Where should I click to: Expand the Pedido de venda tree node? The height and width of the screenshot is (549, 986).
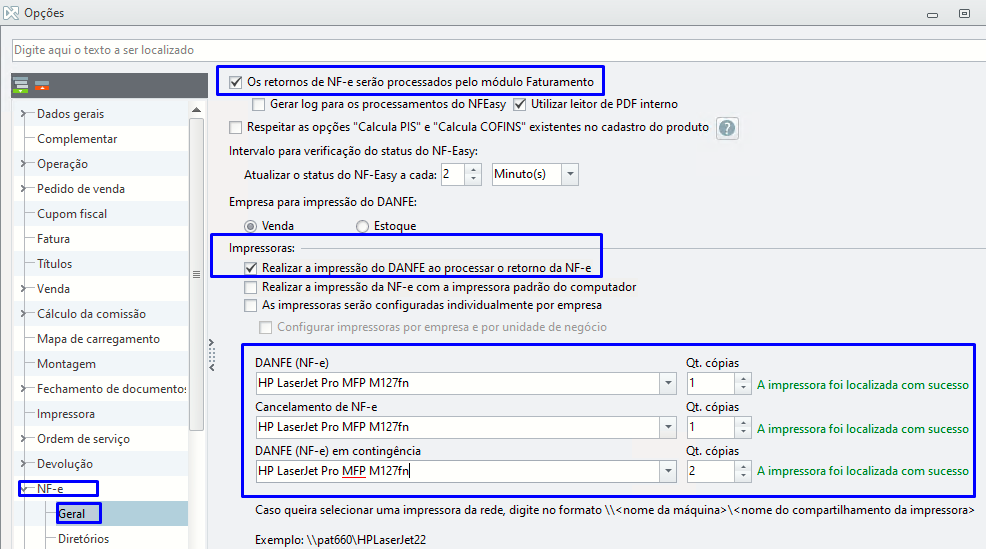tap(23, 189)
